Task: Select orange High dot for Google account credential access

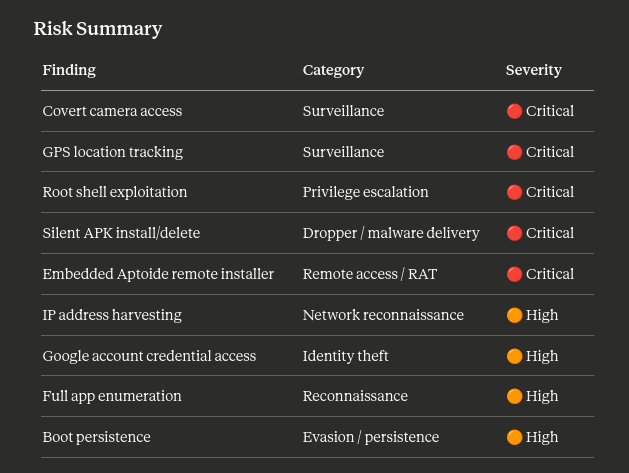Action: pyautogui.click(x=514, y=356)
